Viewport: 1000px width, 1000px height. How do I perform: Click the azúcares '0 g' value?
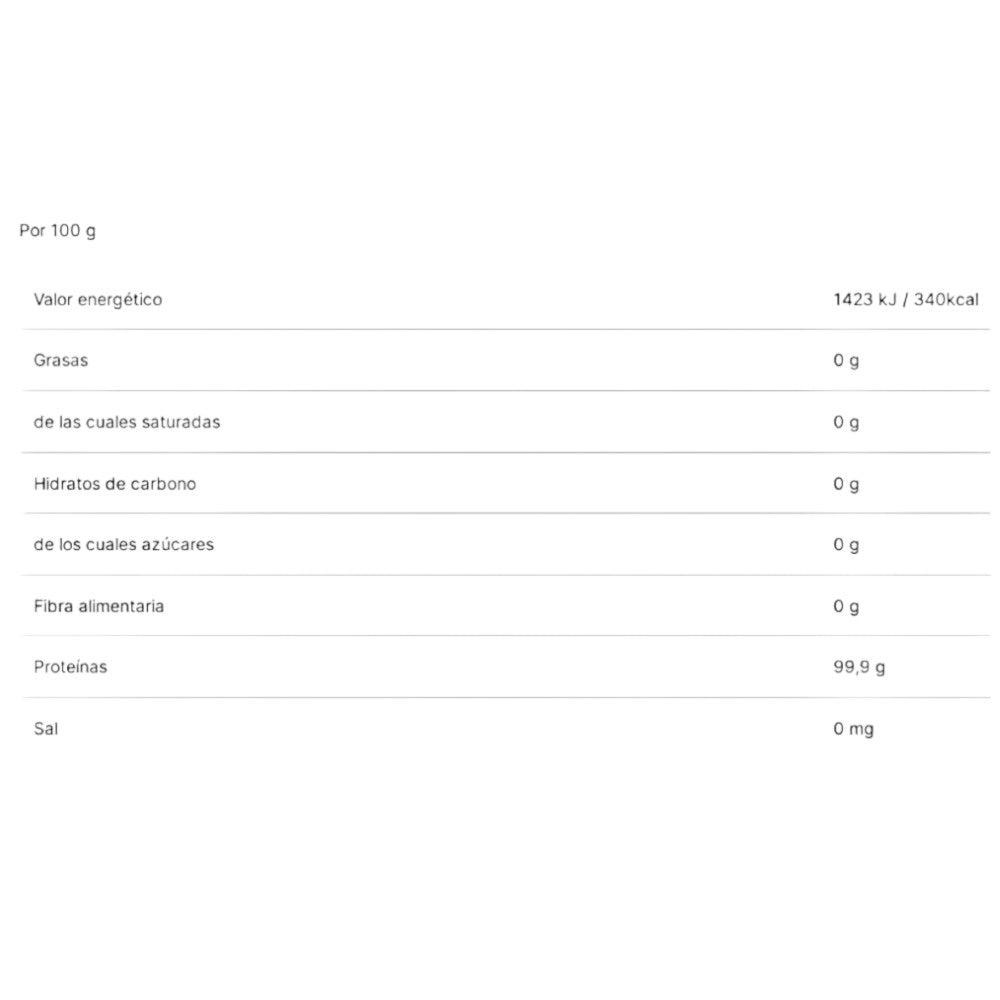pyautogui.click(x=846, y=545)
